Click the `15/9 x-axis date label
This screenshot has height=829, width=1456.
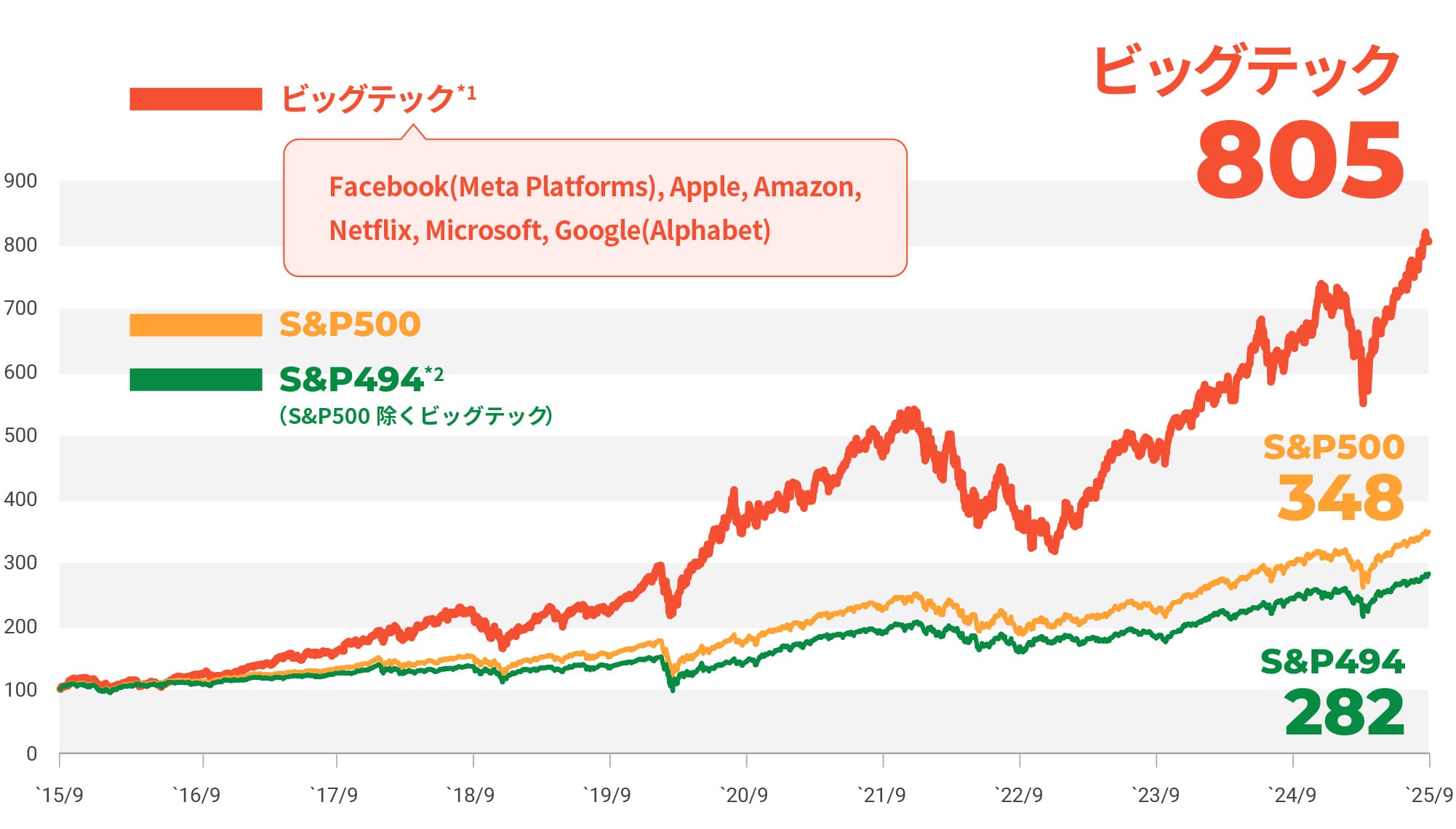pyautogui.click(x=60, y=795)
